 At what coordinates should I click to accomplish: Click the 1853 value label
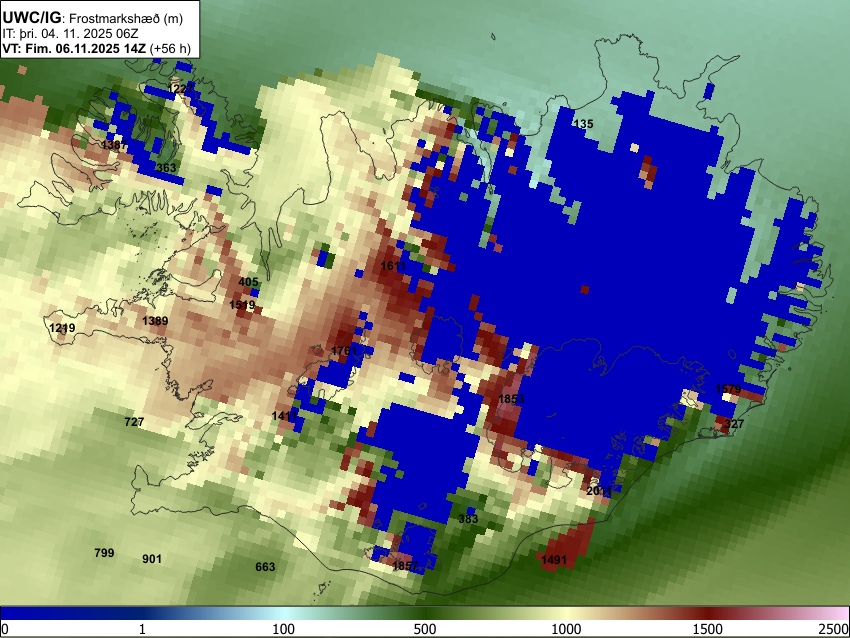click(511, 399)
